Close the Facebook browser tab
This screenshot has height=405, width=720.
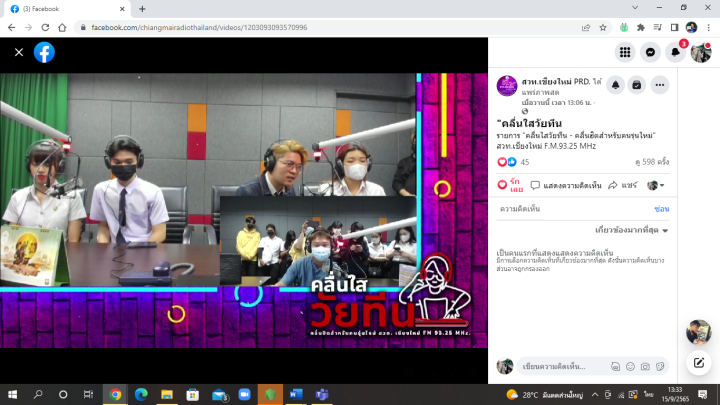click(x=122, y=9)
